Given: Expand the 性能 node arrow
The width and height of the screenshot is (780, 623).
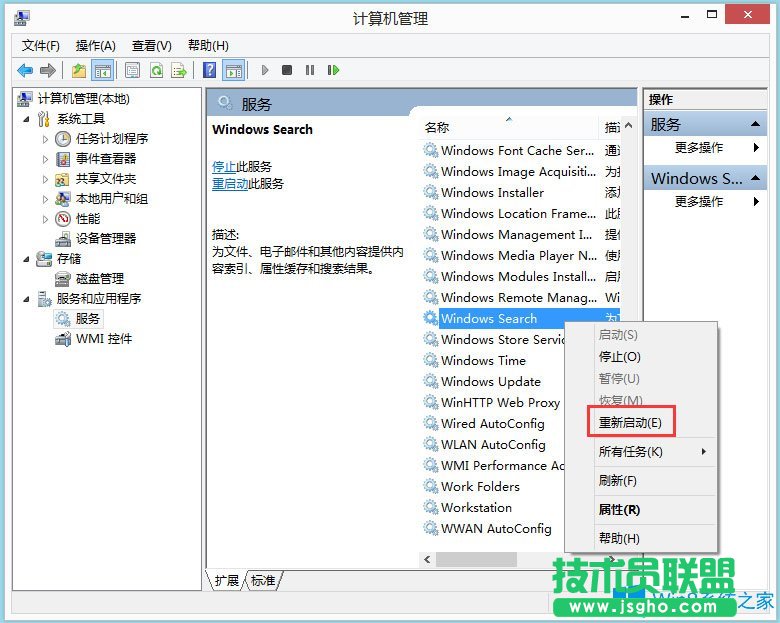Looking at the screenshot, I should click(x=45, y=219).
